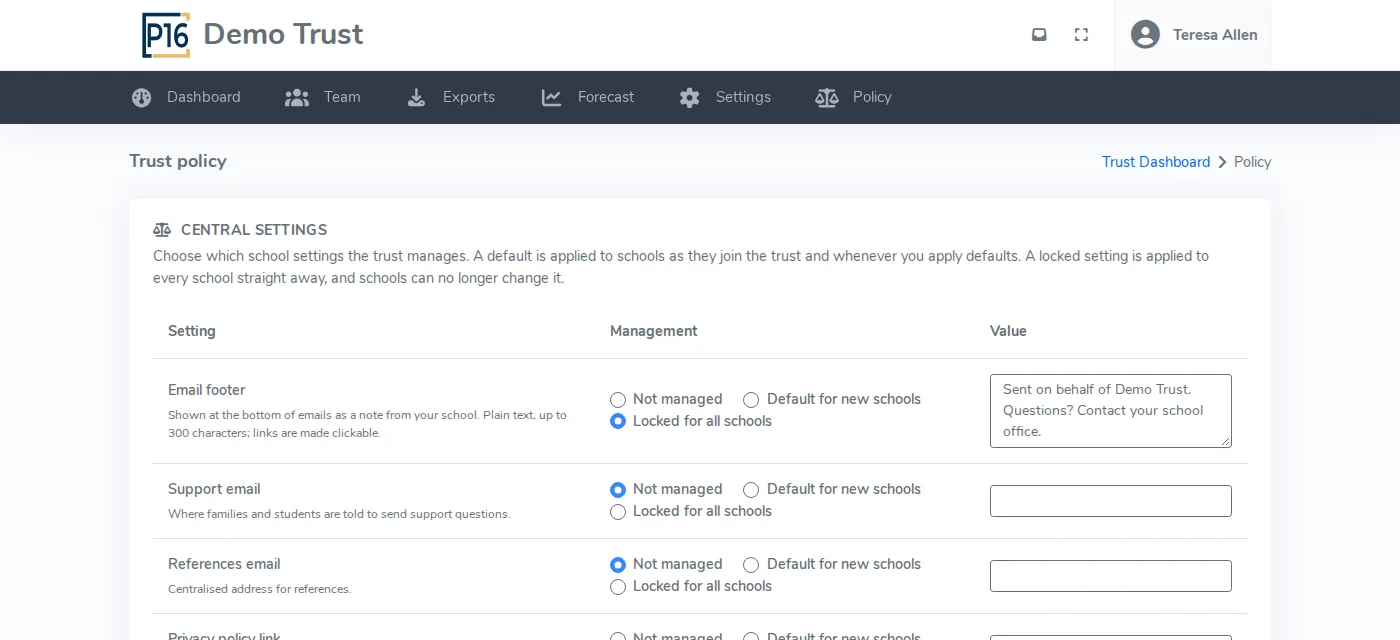Click the Management column header
The width and height of the screenshot is (1400, 640).
pyautogui.click(x=654, y=331)
